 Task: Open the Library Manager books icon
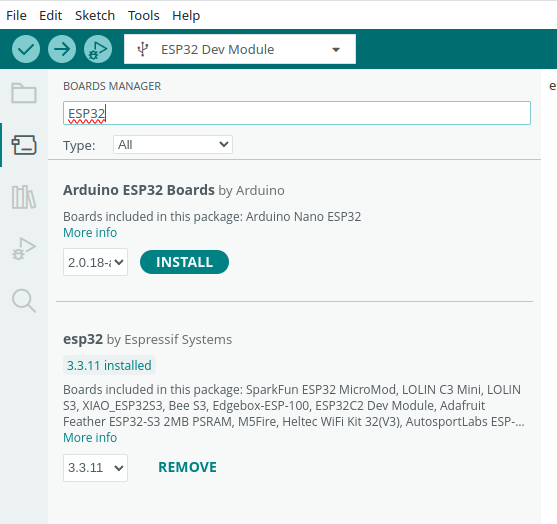(x=24, y=197)
